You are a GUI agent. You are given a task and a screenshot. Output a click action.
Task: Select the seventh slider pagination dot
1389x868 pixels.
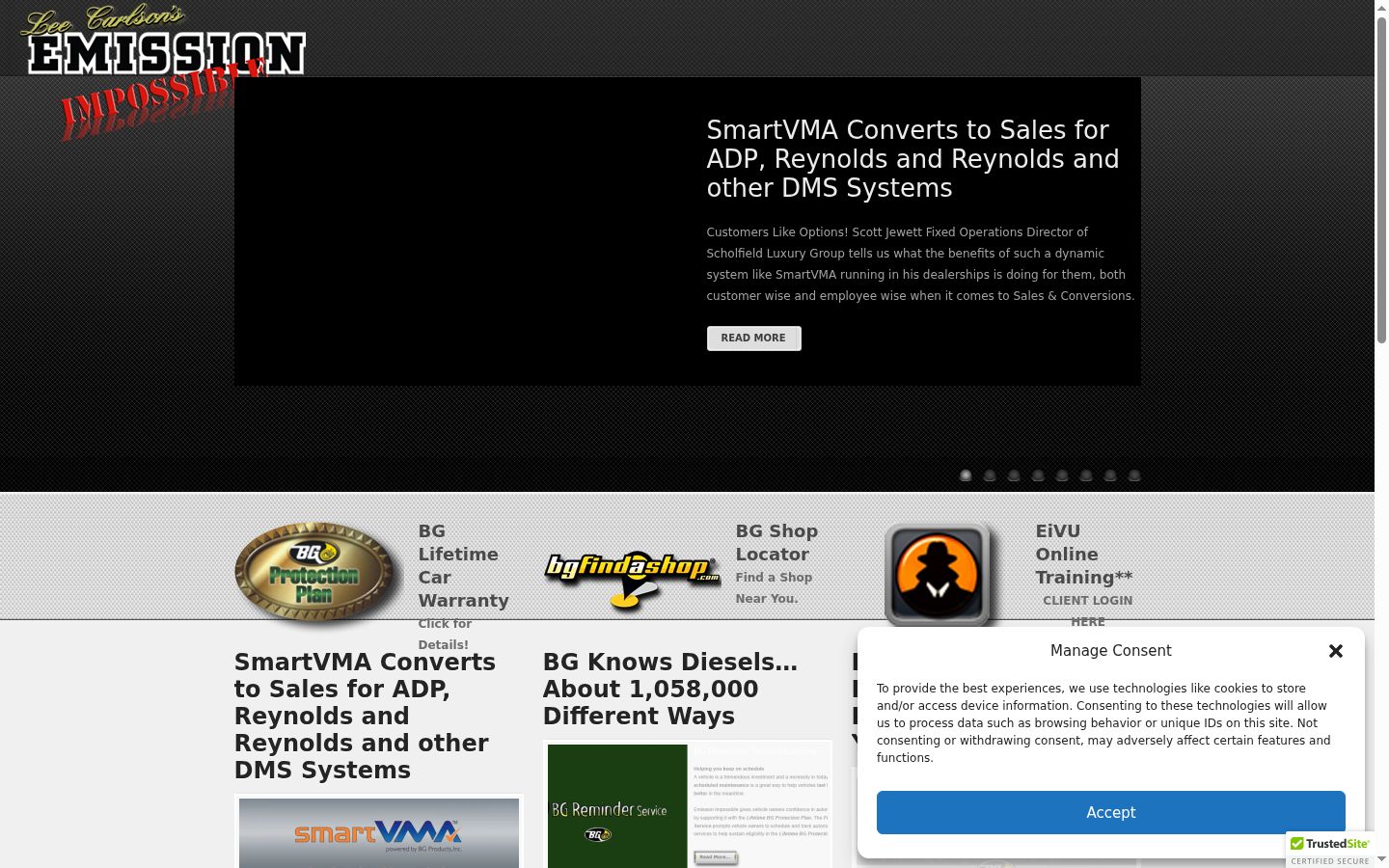(x=1110, y=475)
